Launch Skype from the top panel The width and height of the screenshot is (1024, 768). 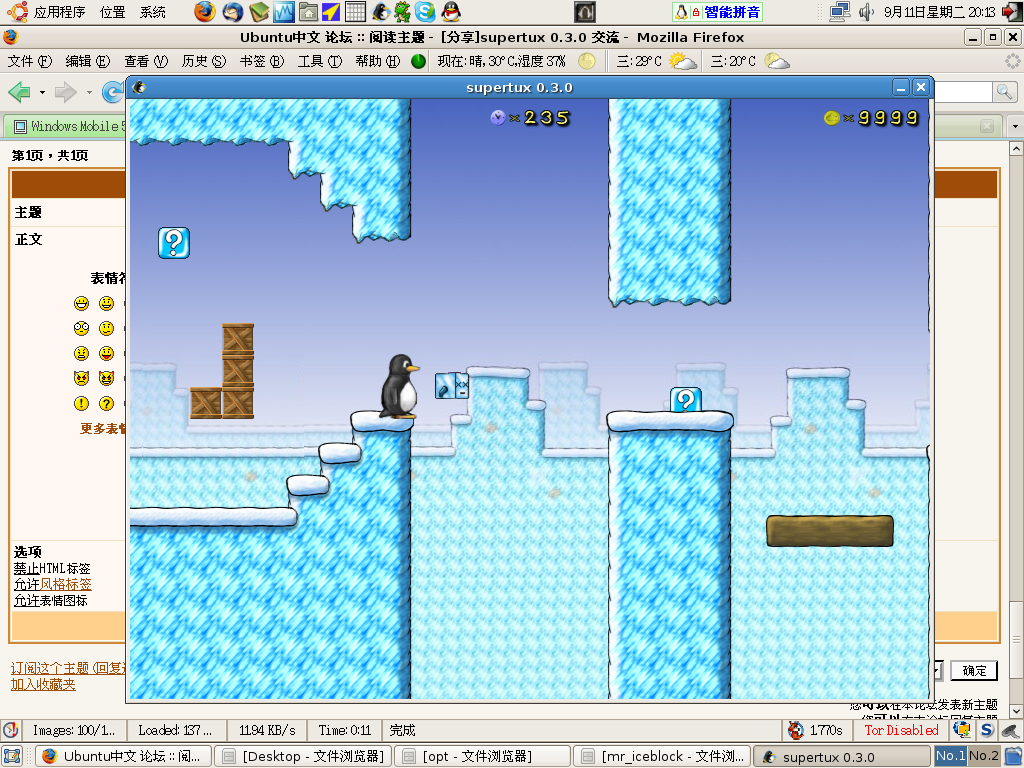[x=425, y=11]
